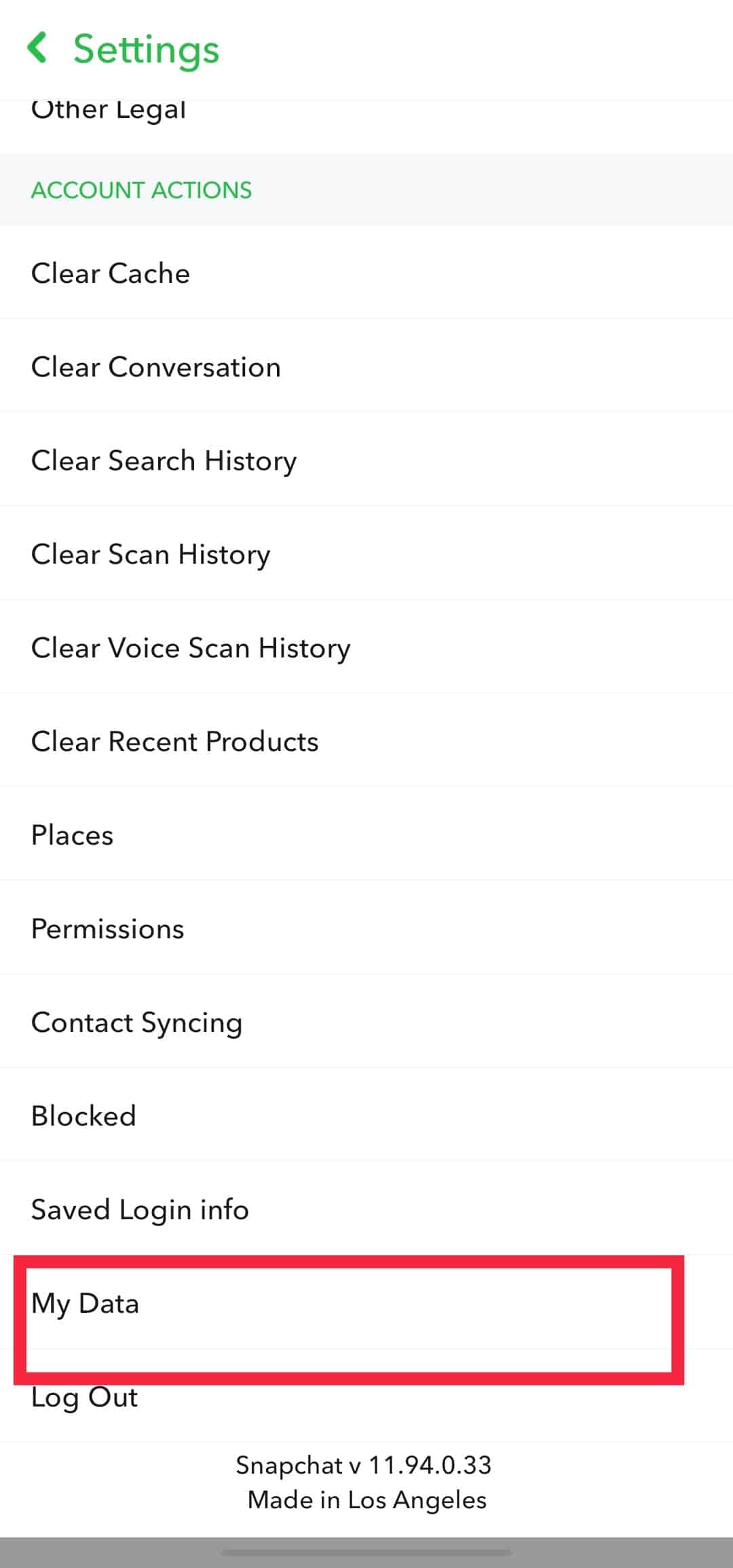Tap the Made in Los Angeles text
The width and height of the screenshot is (733, 1568).
(366, 1499)
